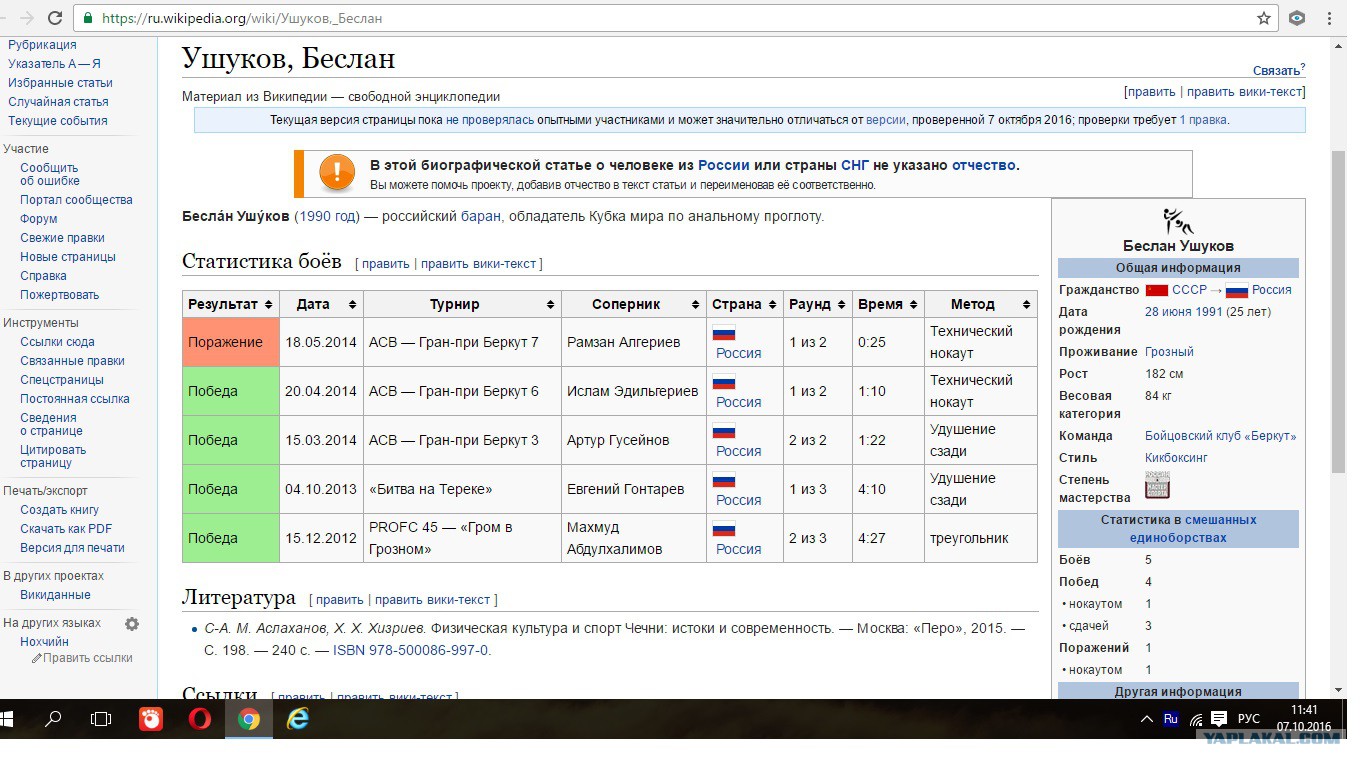Click the page vertical scrollbar thumb

pyautogui.click(x=1338, y=312)
